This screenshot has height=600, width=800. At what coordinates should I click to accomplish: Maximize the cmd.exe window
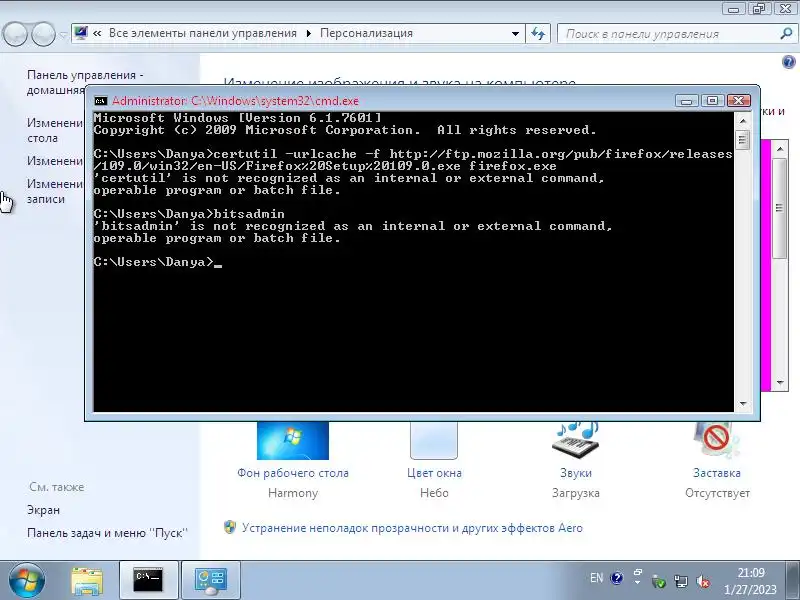click(x=712, y=101)
